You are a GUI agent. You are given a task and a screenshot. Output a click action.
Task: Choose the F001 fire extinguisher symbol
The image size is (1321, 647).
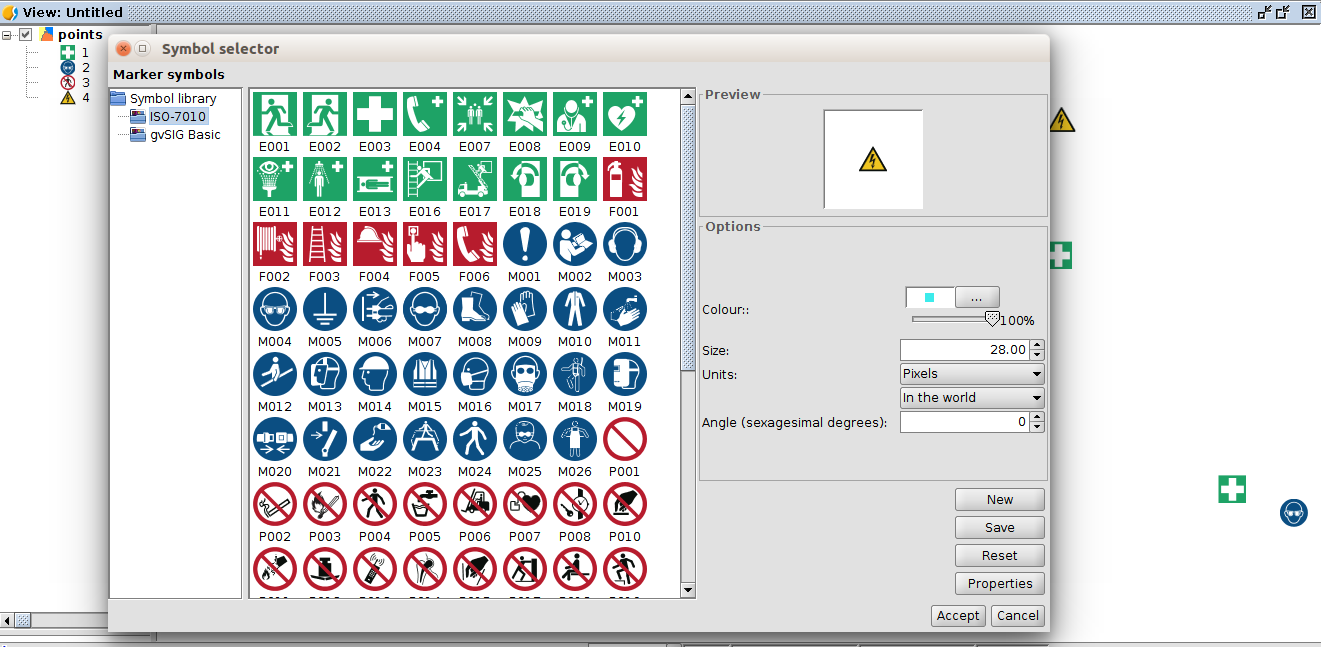pyautogui.click(x=625, y=179)
